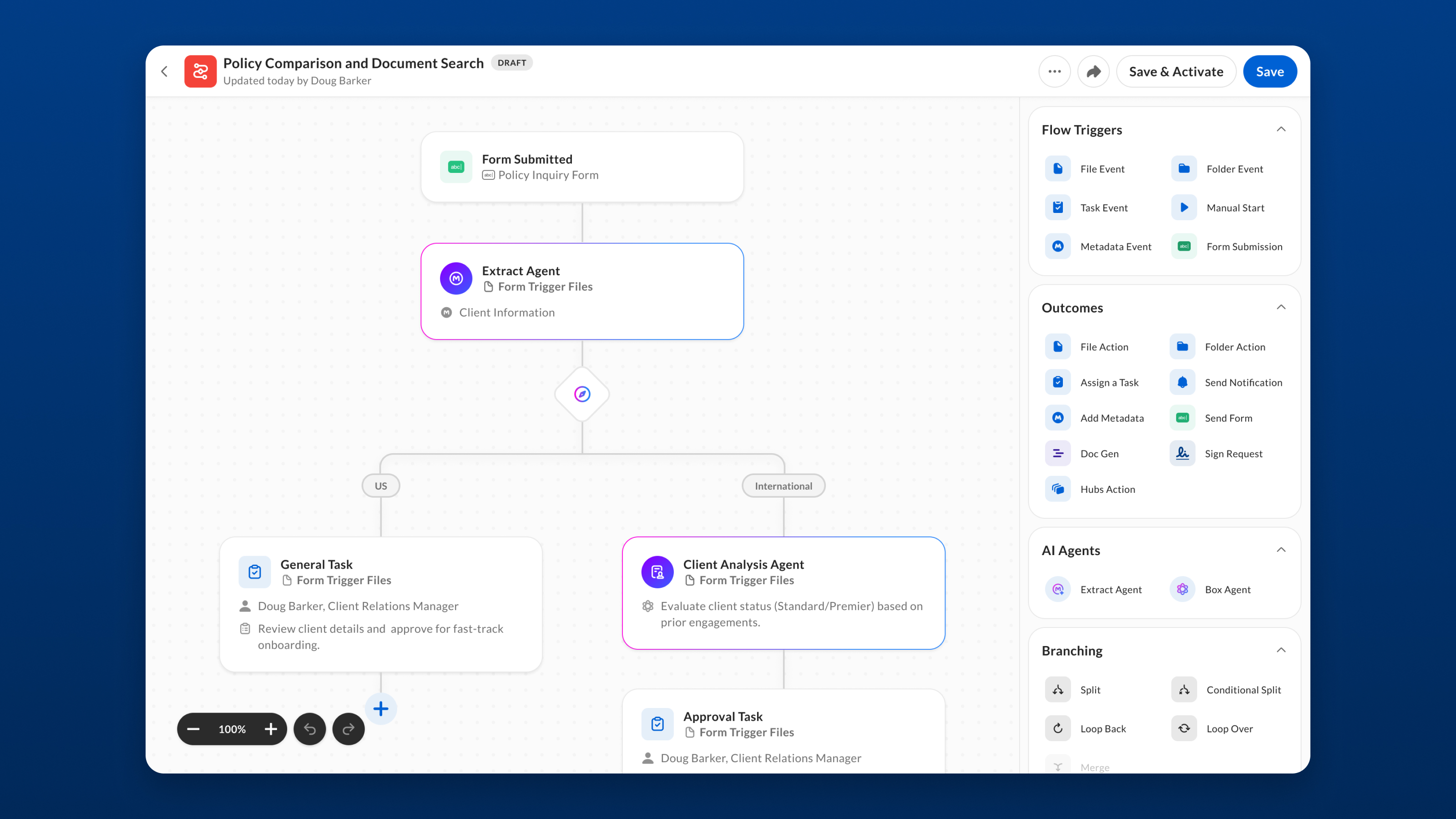Click the DRAFT status badge
The height and width of the screenshot is (819, 1456).
[x=511, y=63]
